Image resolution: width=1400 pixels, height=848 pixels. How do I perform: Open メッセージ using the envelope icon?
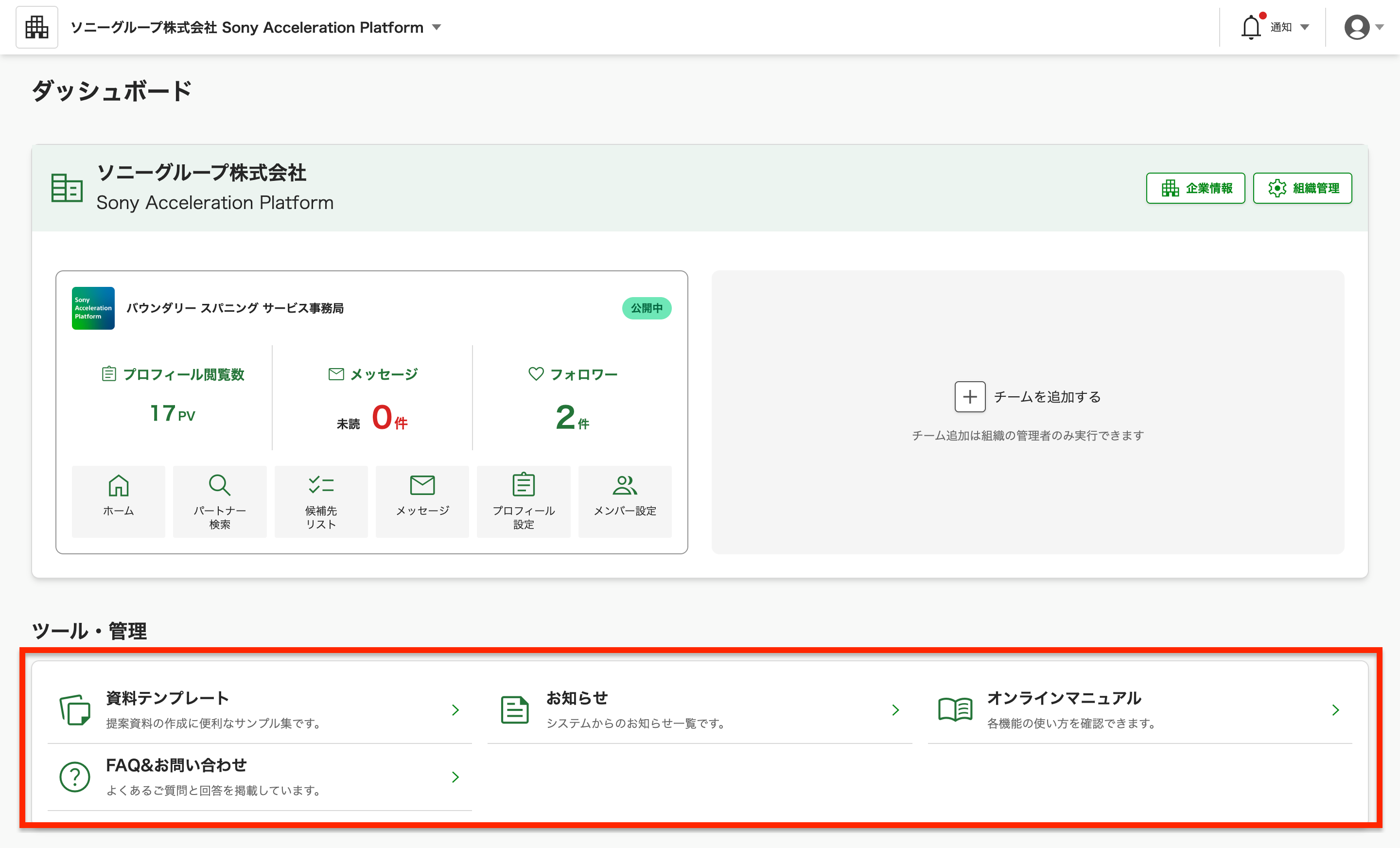pos(422,486)
